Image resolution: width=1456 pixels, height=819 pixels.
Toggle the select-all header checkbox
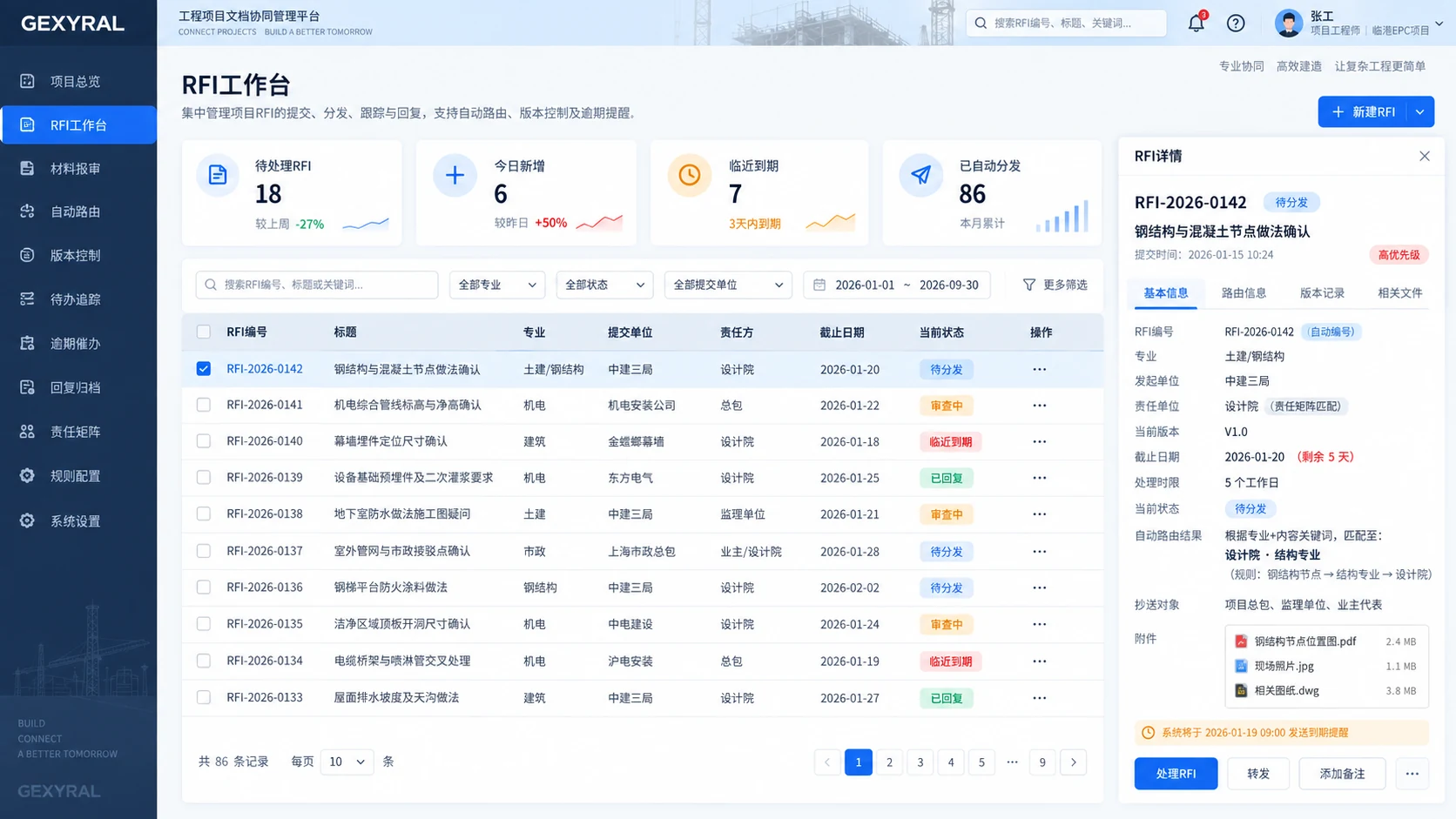[204, 332]
